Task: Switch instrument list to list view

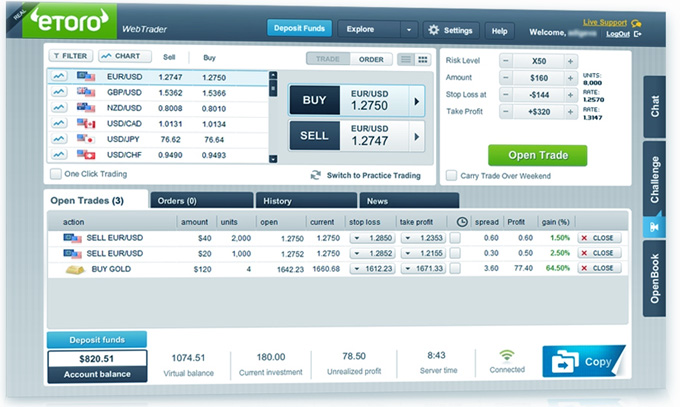Action: coord(407,59)
